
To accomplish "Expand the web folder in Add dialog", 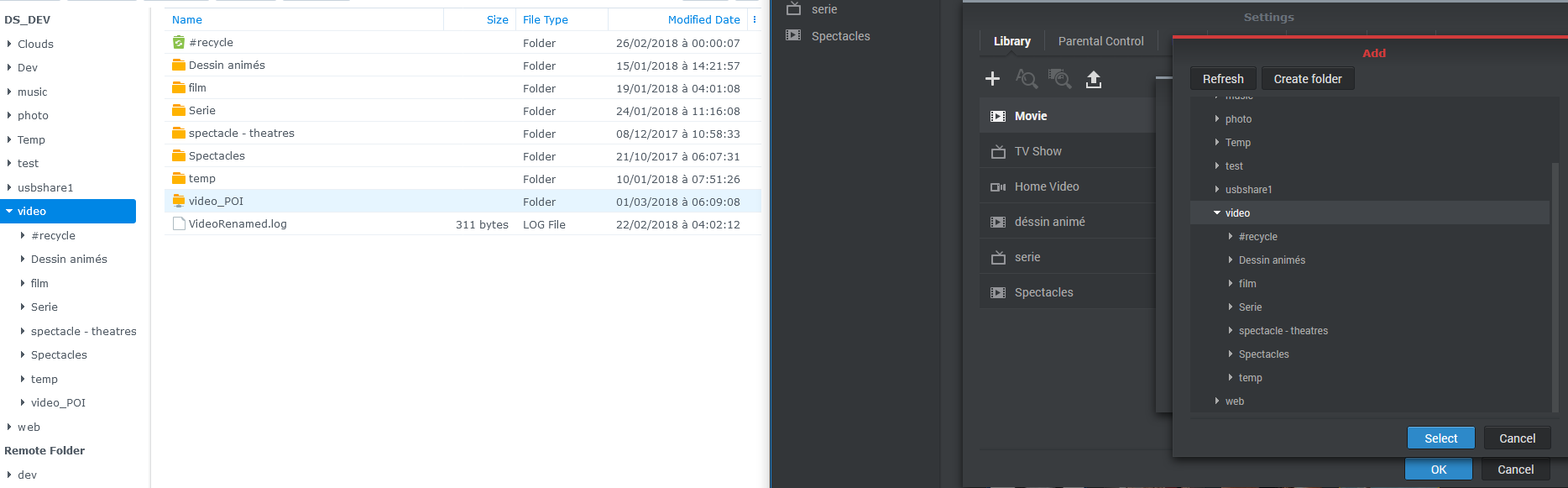I will 1217,401.
